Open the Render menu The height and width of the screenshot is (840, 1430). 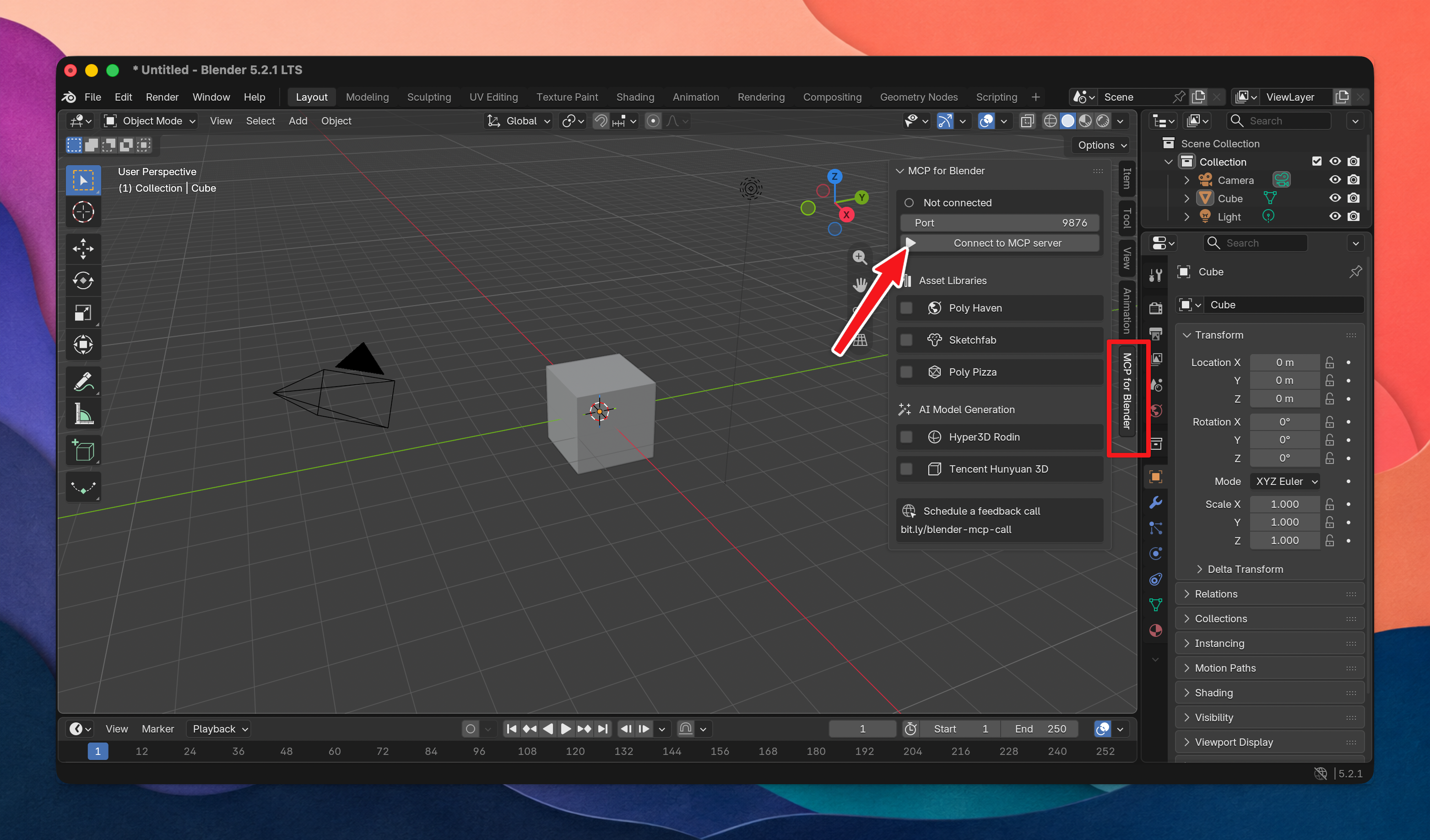162,97
